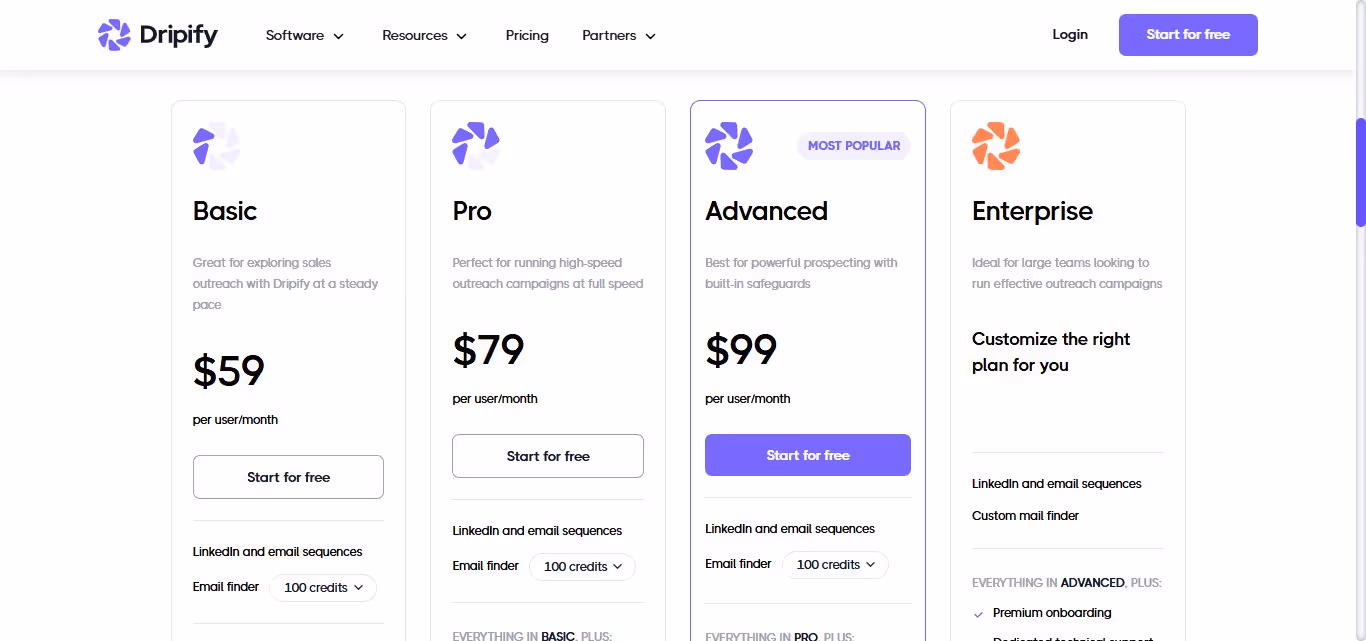Click Start for free in the header
Screen dimensions: 1366x641
(1188, 34)
